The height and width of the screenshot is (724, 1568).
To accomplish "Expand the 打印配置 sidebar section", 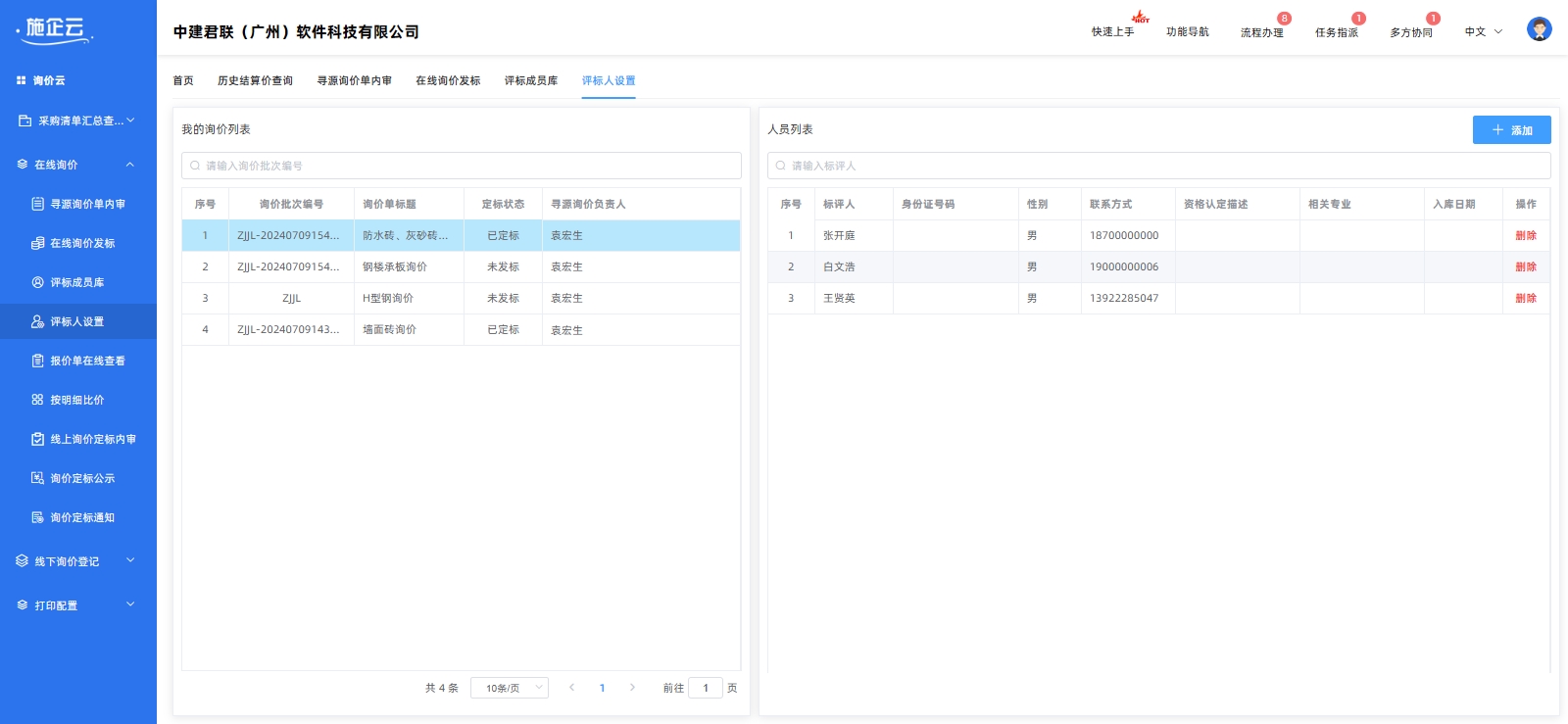I will point(129,605).
